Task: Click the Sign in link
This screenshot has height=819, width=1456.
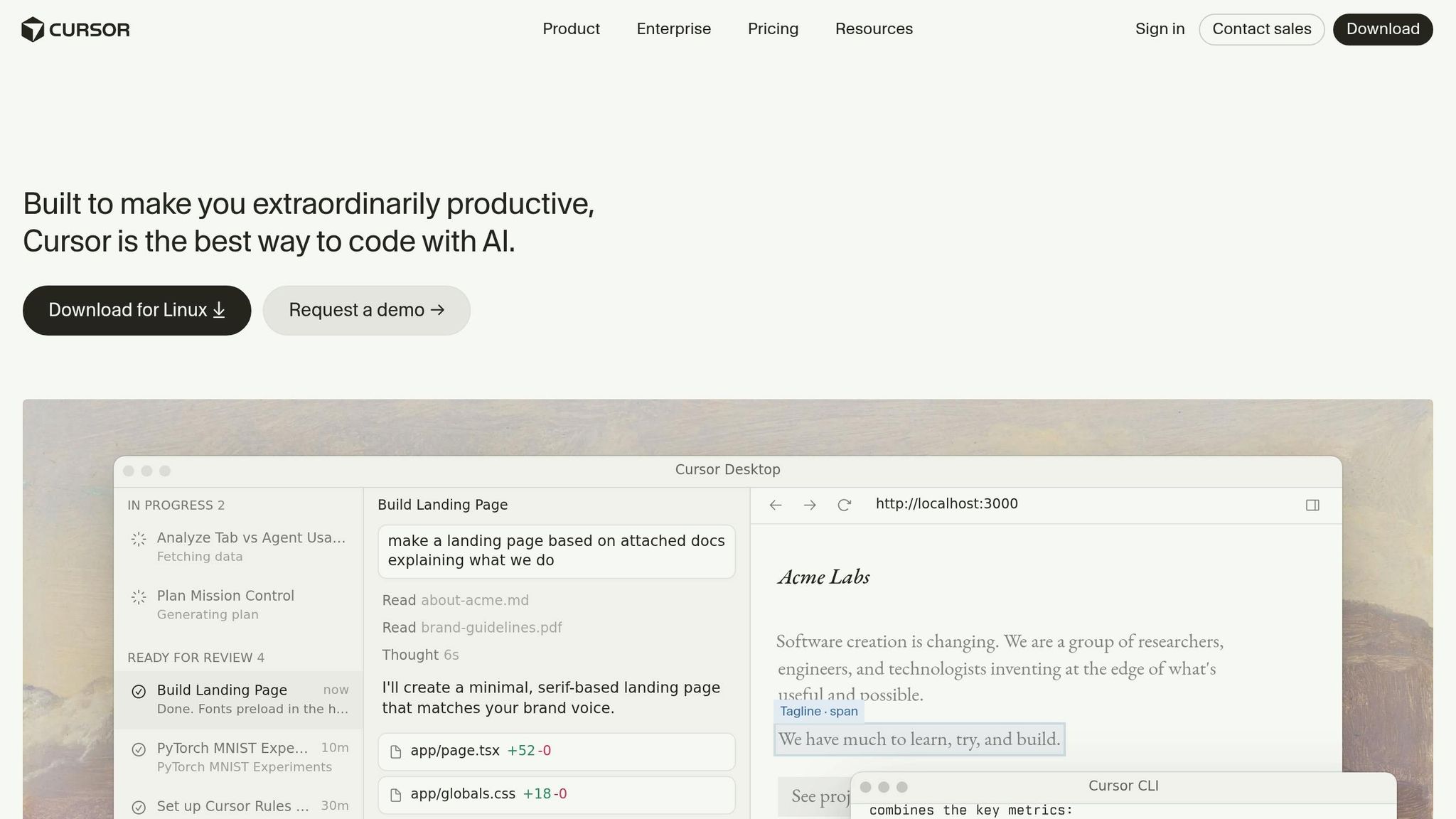Action: (1160, 29)
